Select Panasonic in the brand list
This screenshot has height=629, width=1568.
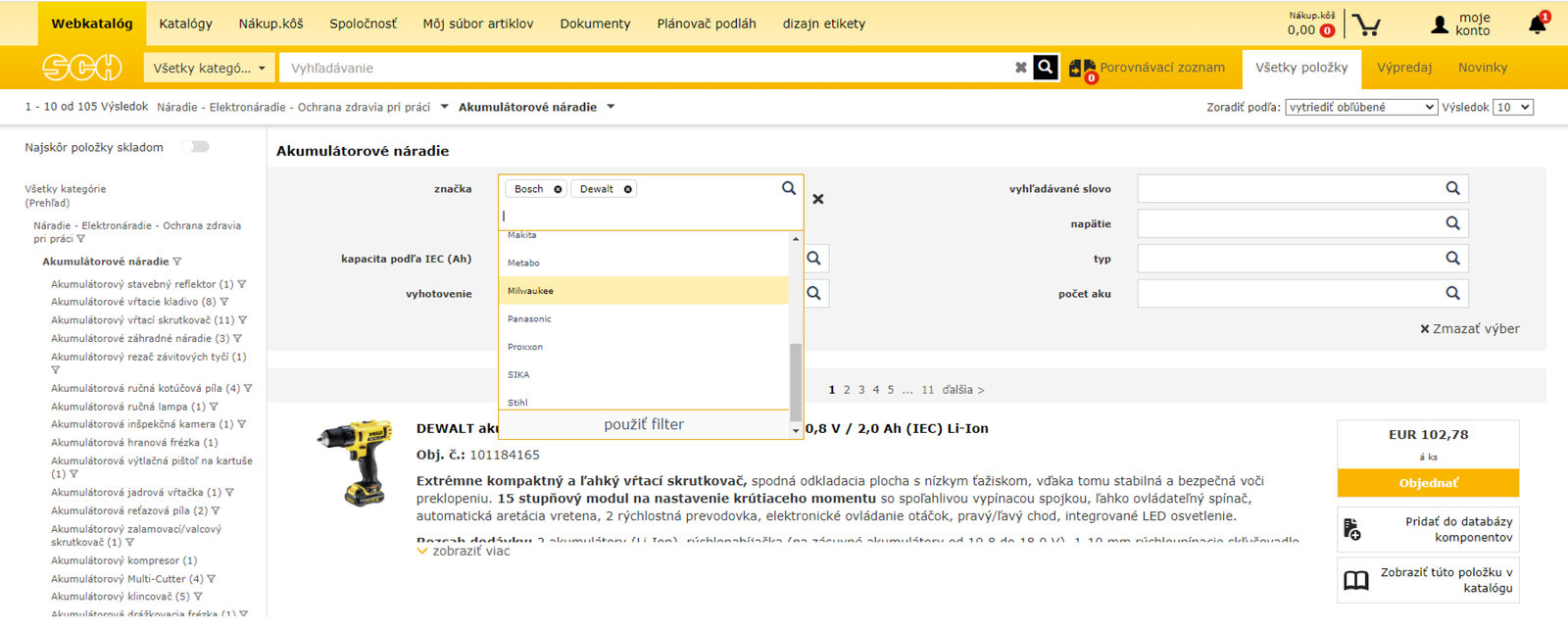(x=644, y=318)
